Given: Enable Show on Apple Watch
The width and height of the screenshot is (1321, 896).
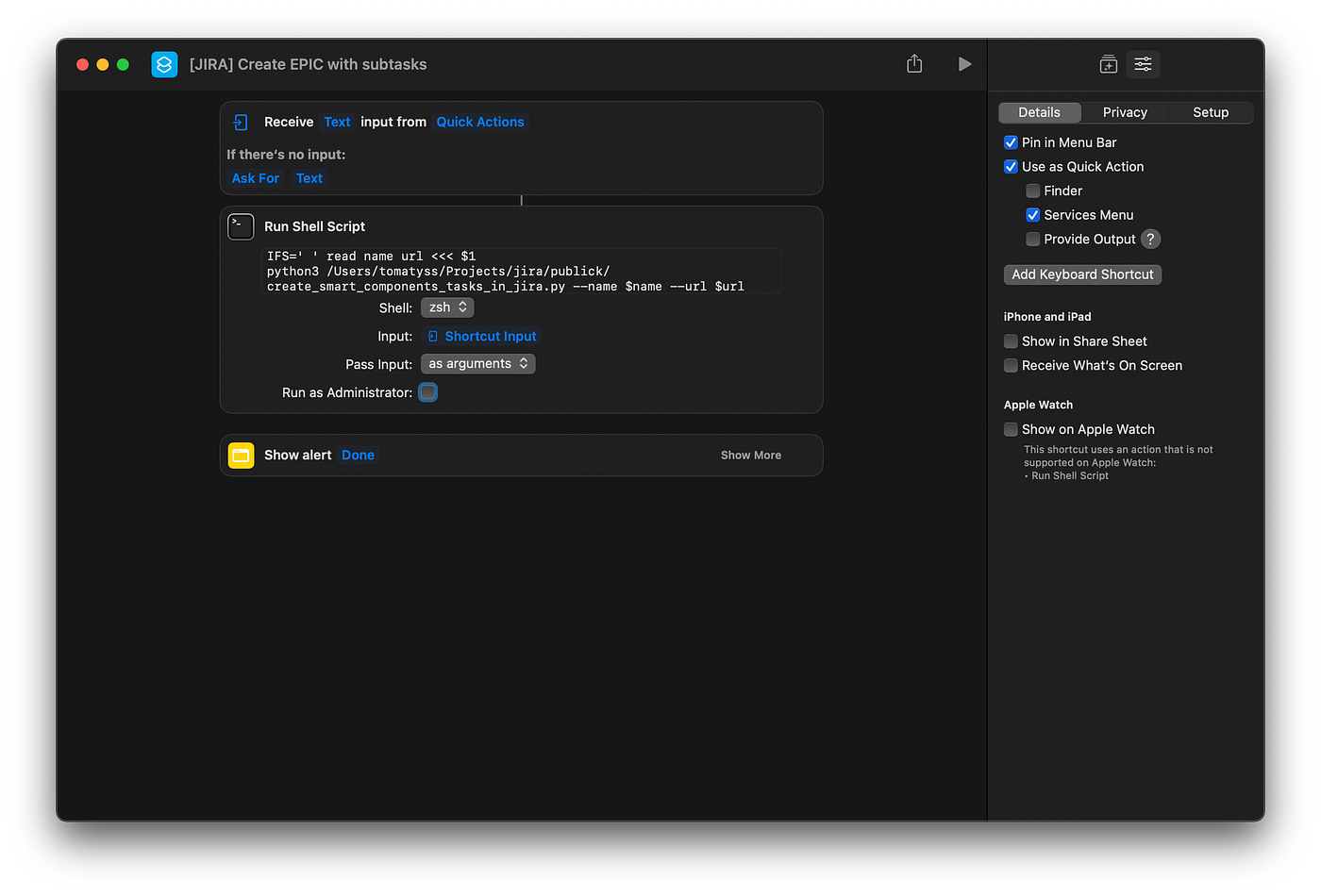Looking at the screenshot, I should pos(1011,429).
